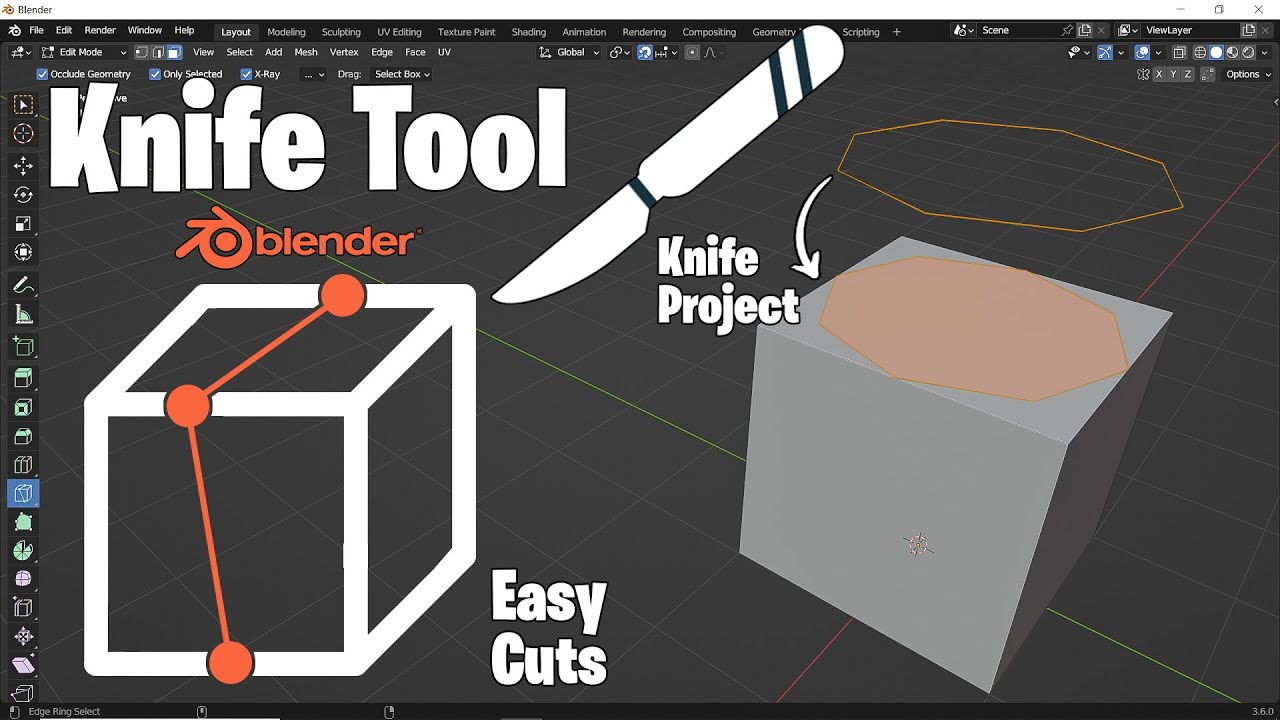Viewport: 1280px width, 720px height.
Task: Pin the Scene button
Action: pyautogui.click(x=1068, y=31)
